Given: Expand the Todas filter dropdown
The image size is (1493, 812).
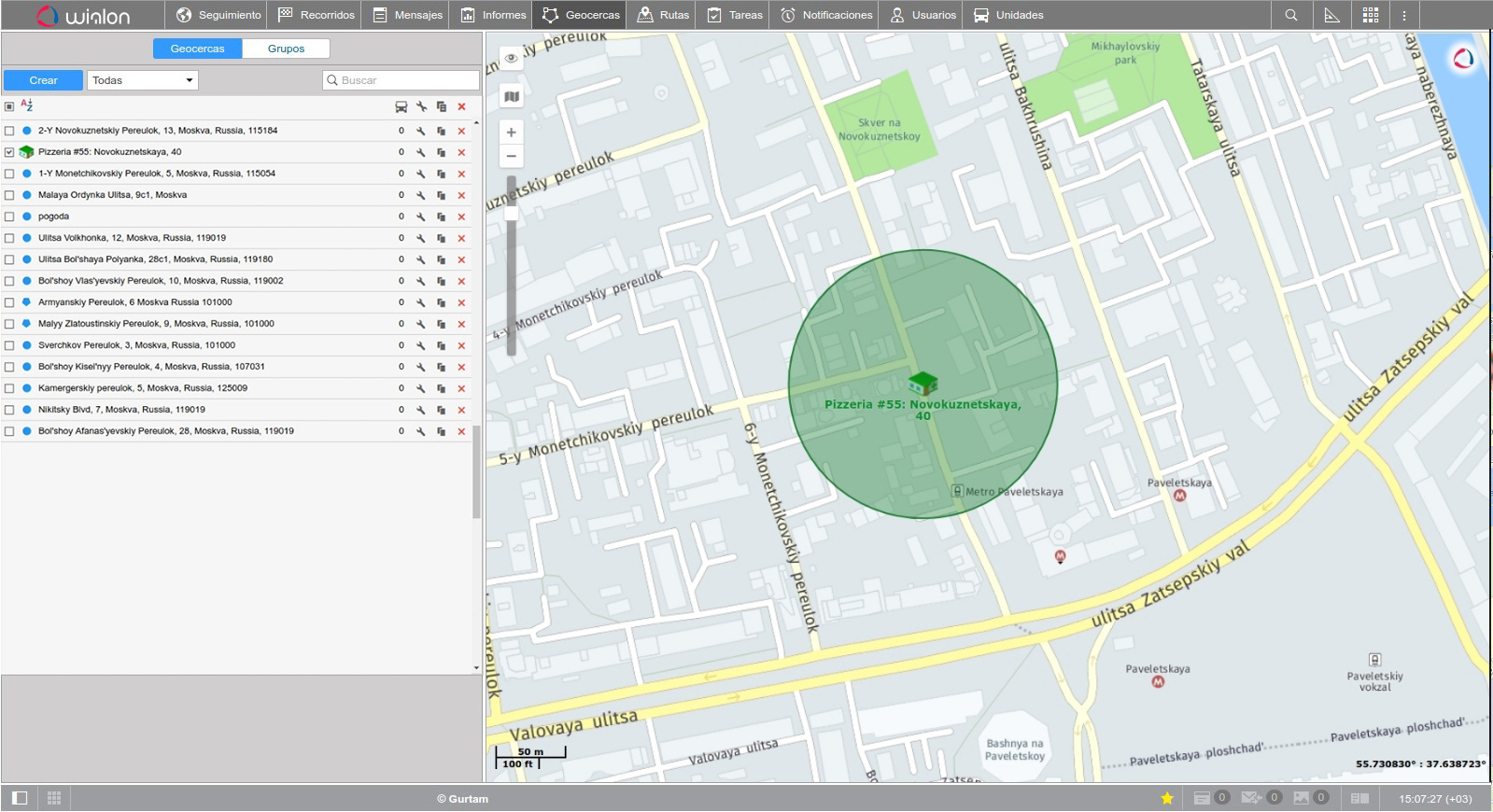Looking at the screenshot, I should point(143,80).
